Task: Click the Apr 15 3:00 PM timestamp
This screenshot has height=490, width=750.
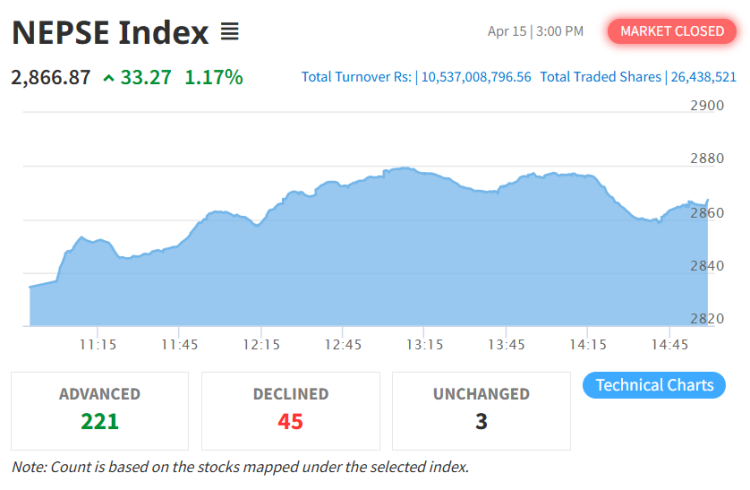Action: tap(535, 31)
